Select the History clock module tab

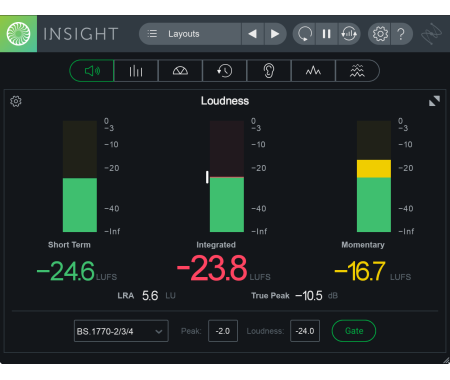224,71
